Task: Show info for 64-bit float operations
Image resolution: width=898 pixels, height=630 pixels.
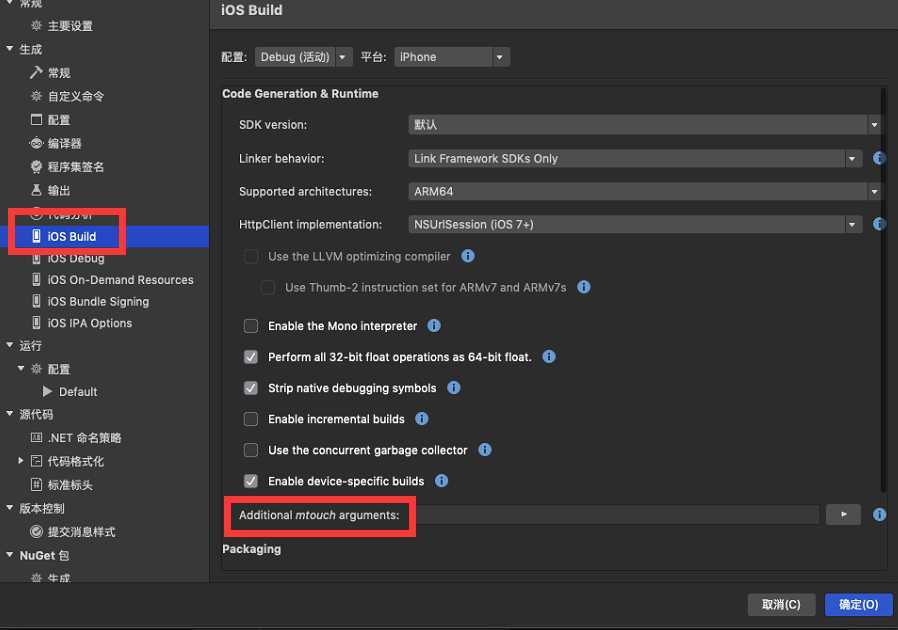Action: coord(549,357)
